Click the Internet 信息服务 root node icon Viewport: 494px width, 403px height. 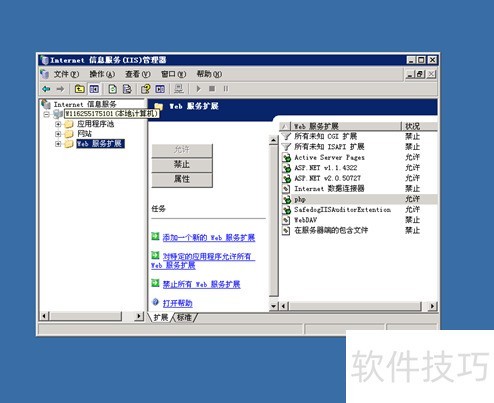point(46,104)
